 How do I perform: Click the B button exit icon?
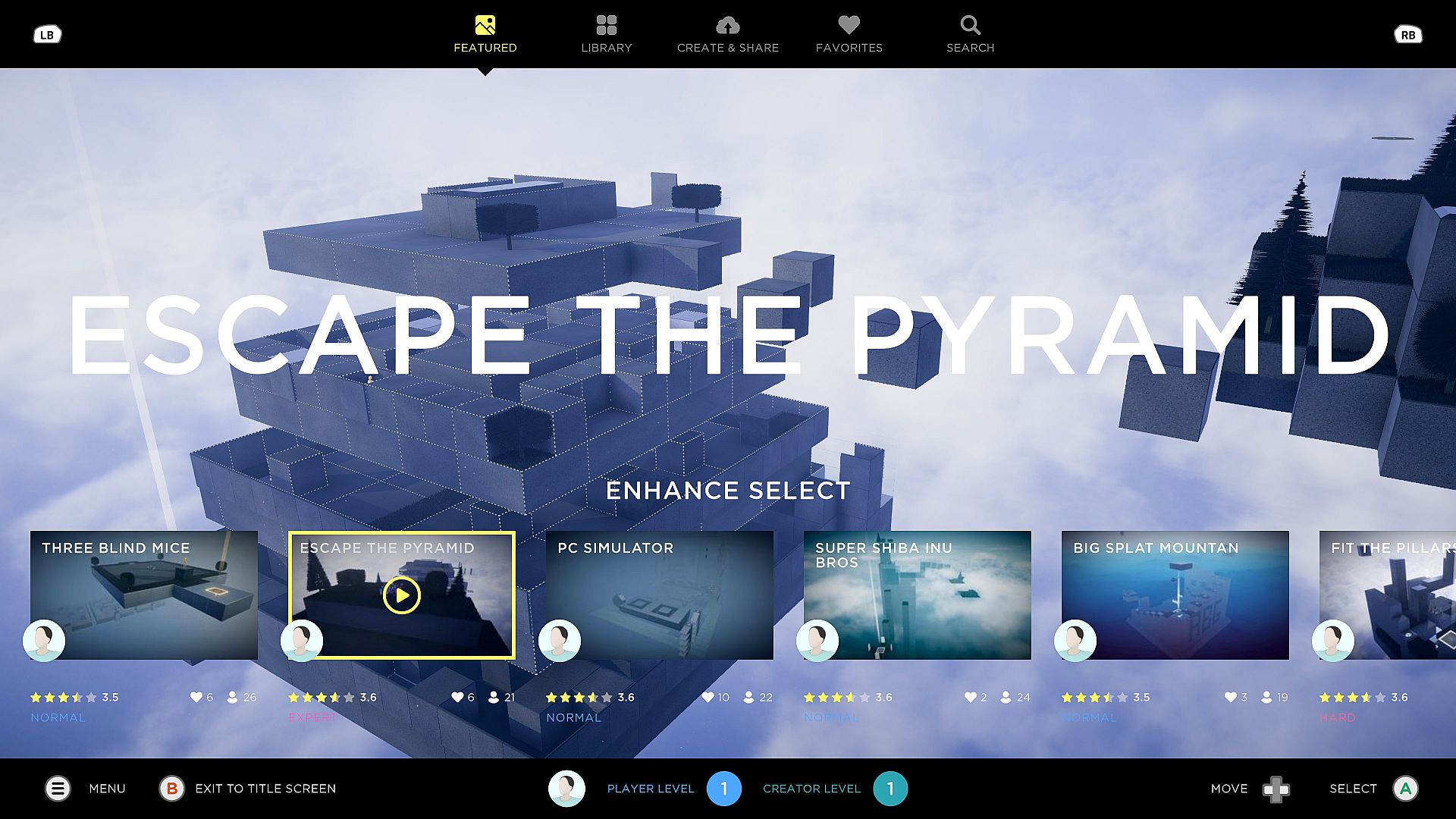[x=172, y=789]
